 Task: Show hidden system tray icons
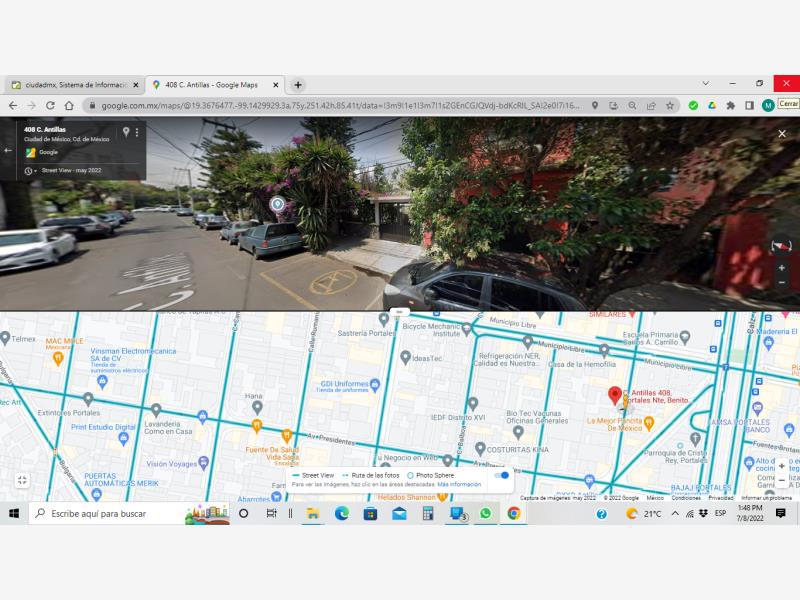[675, 513]
